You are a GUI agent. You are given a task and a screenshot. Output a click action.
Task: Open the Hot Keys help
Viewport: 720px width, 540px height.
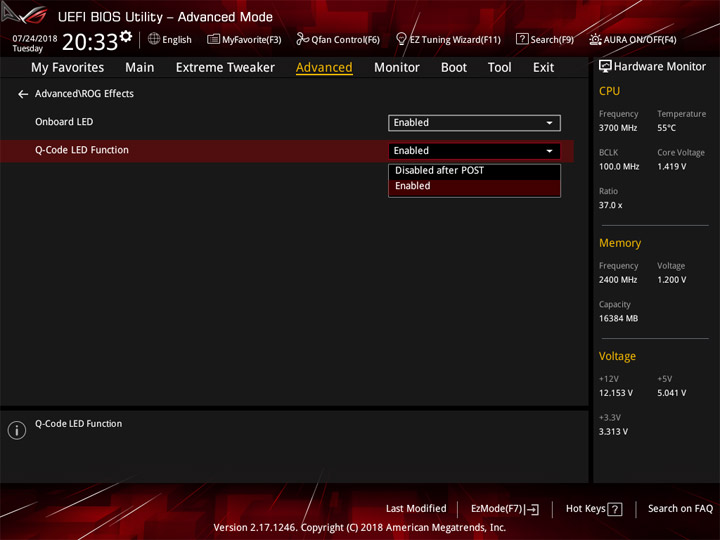coord(594,509)
